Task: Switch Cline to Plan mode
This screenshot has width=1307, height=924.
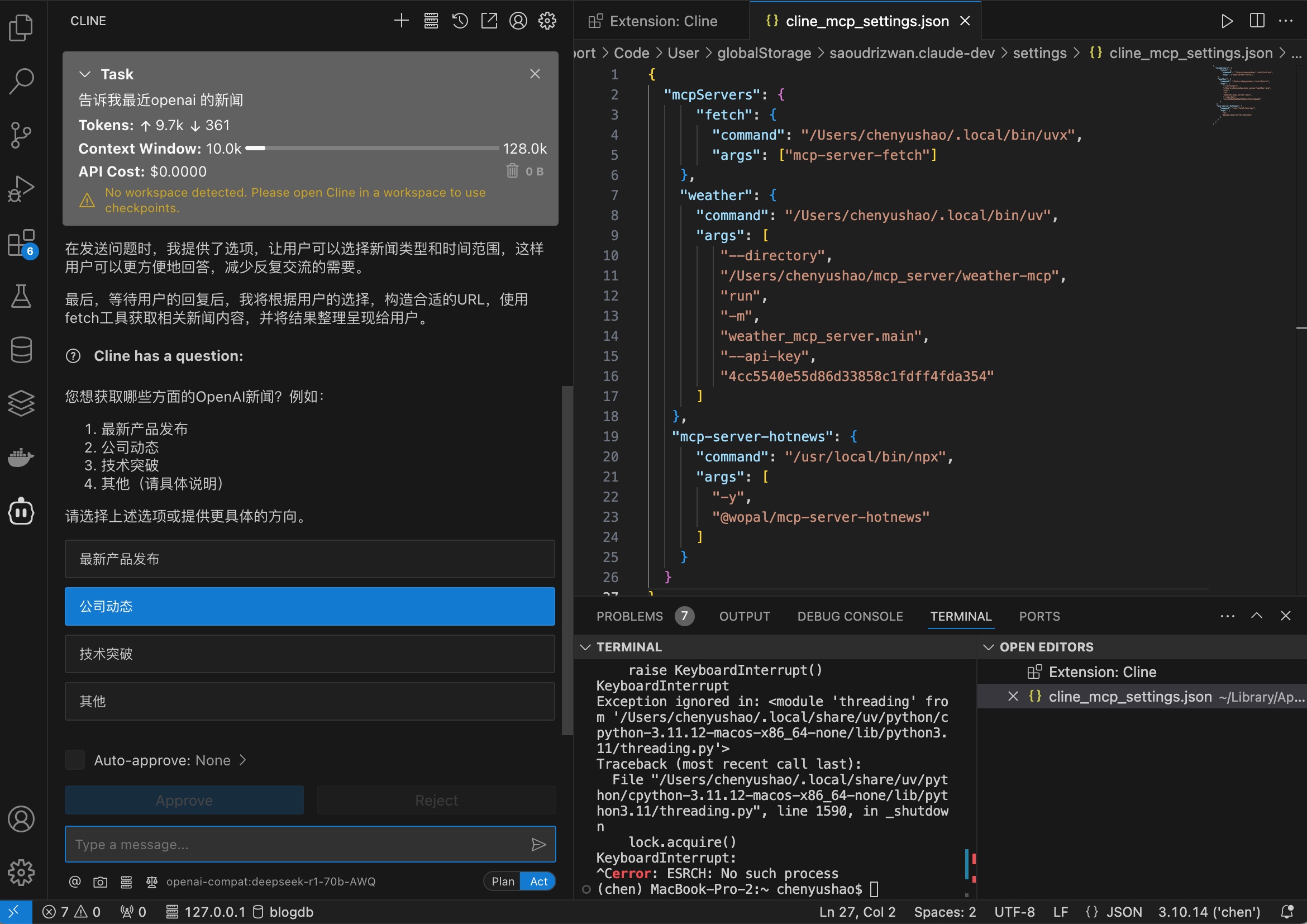Action: tap(503, 882)
